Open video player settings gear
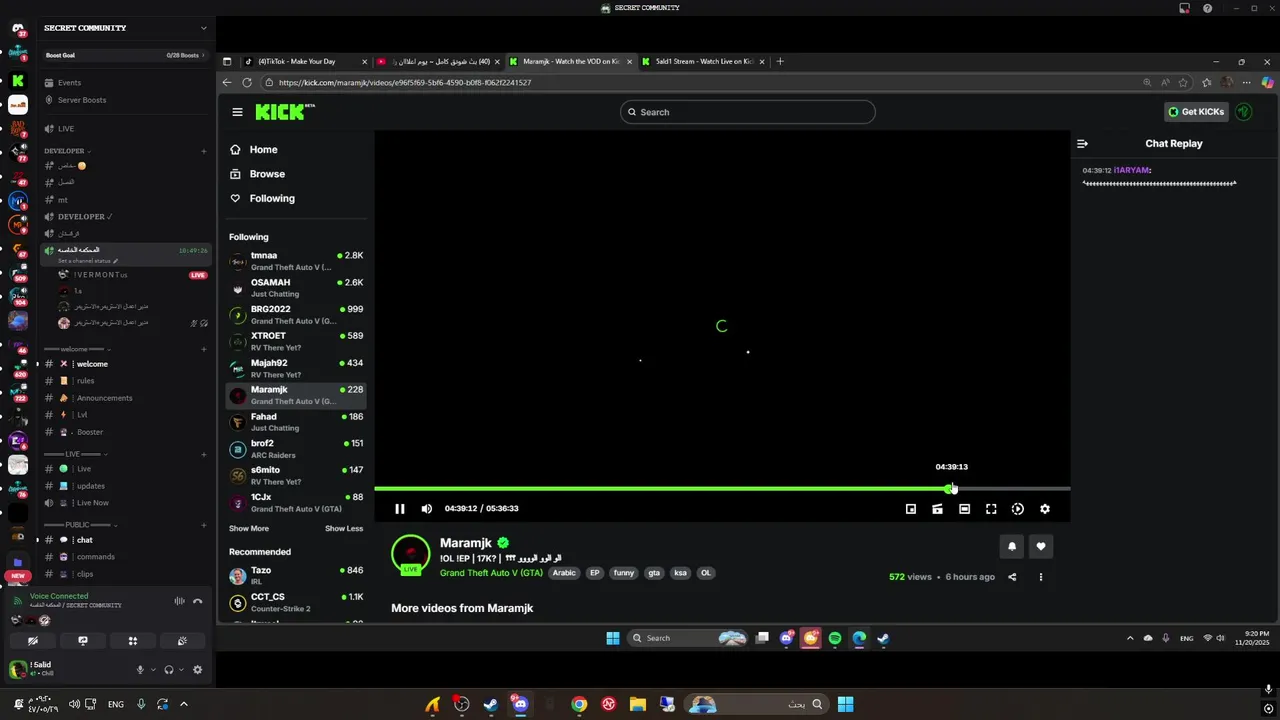This screenshot has height=720, width=1280. pos(1045,509)
